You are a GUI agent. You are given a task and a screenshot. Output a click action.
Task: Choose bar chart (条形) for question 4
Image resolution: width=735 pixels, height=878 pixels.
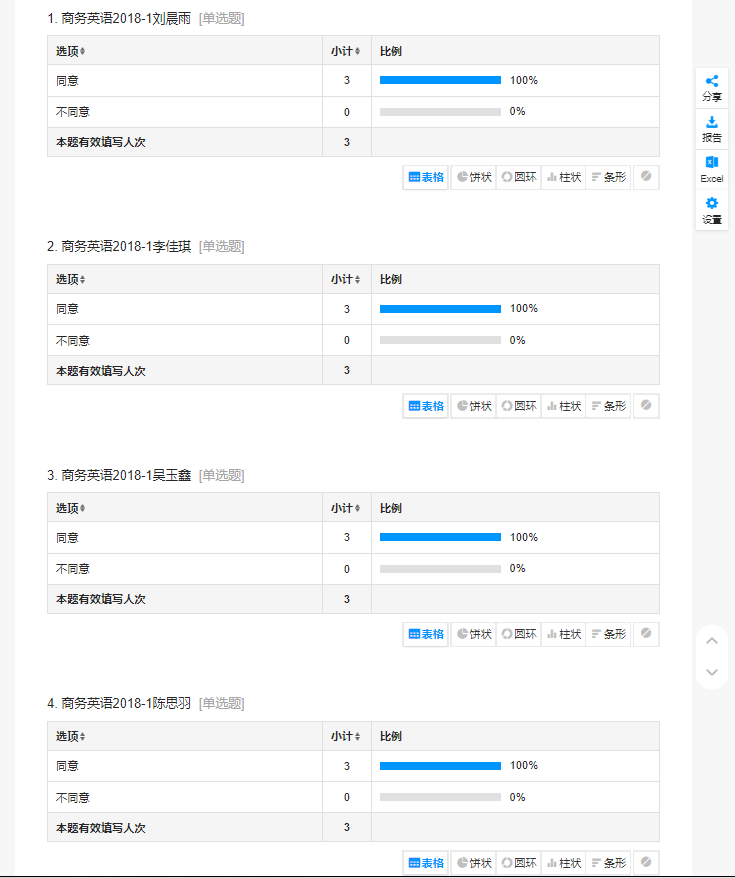click(608, 863)
